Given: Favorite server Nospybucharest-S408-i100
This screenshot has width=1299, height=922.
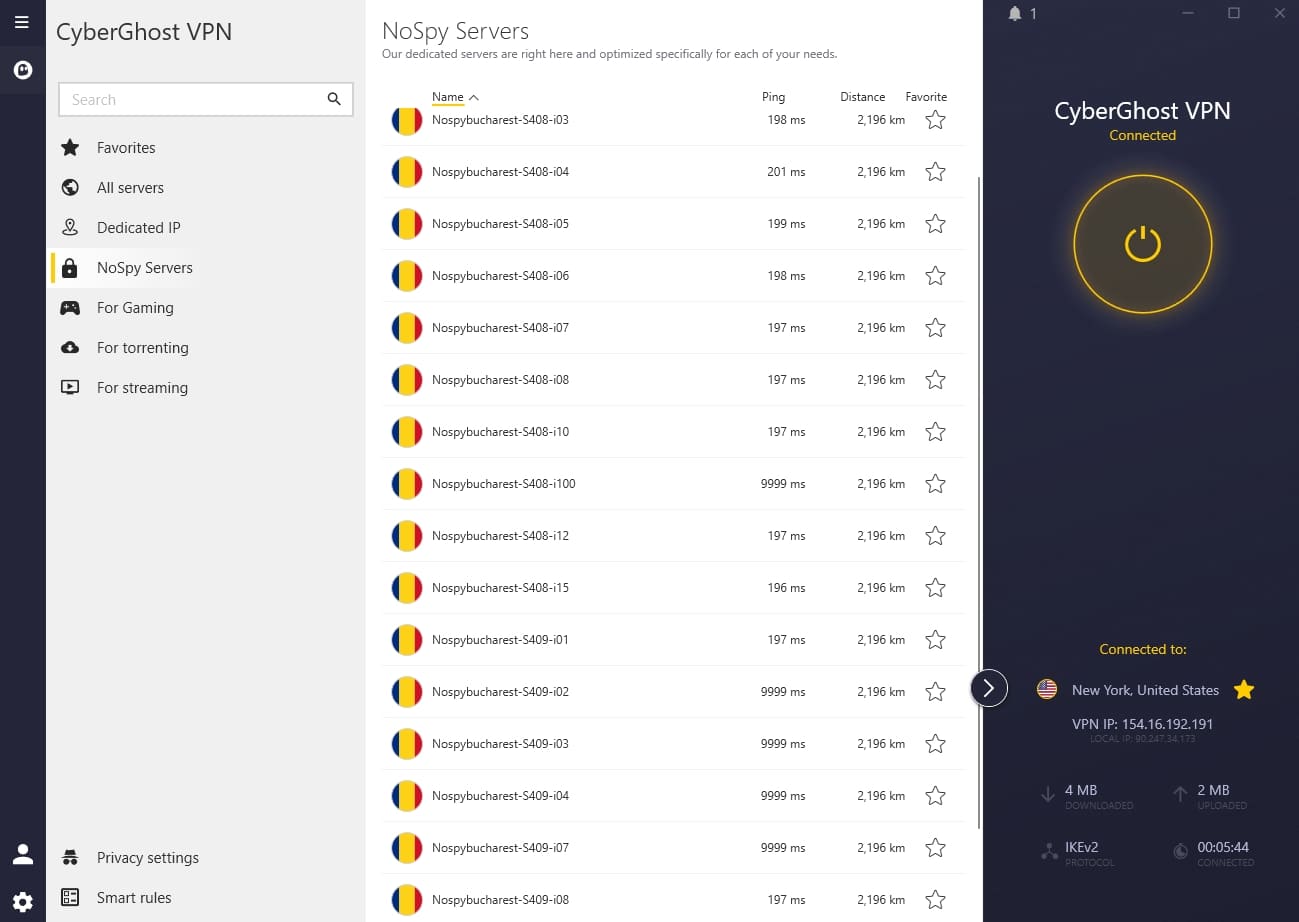Looking at the screenshot, I should pos(935,484).
